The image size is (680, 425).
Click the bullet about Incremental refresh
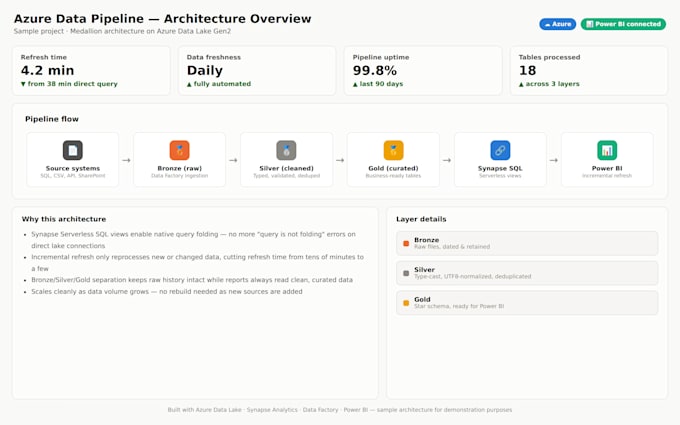click(197, 263)
